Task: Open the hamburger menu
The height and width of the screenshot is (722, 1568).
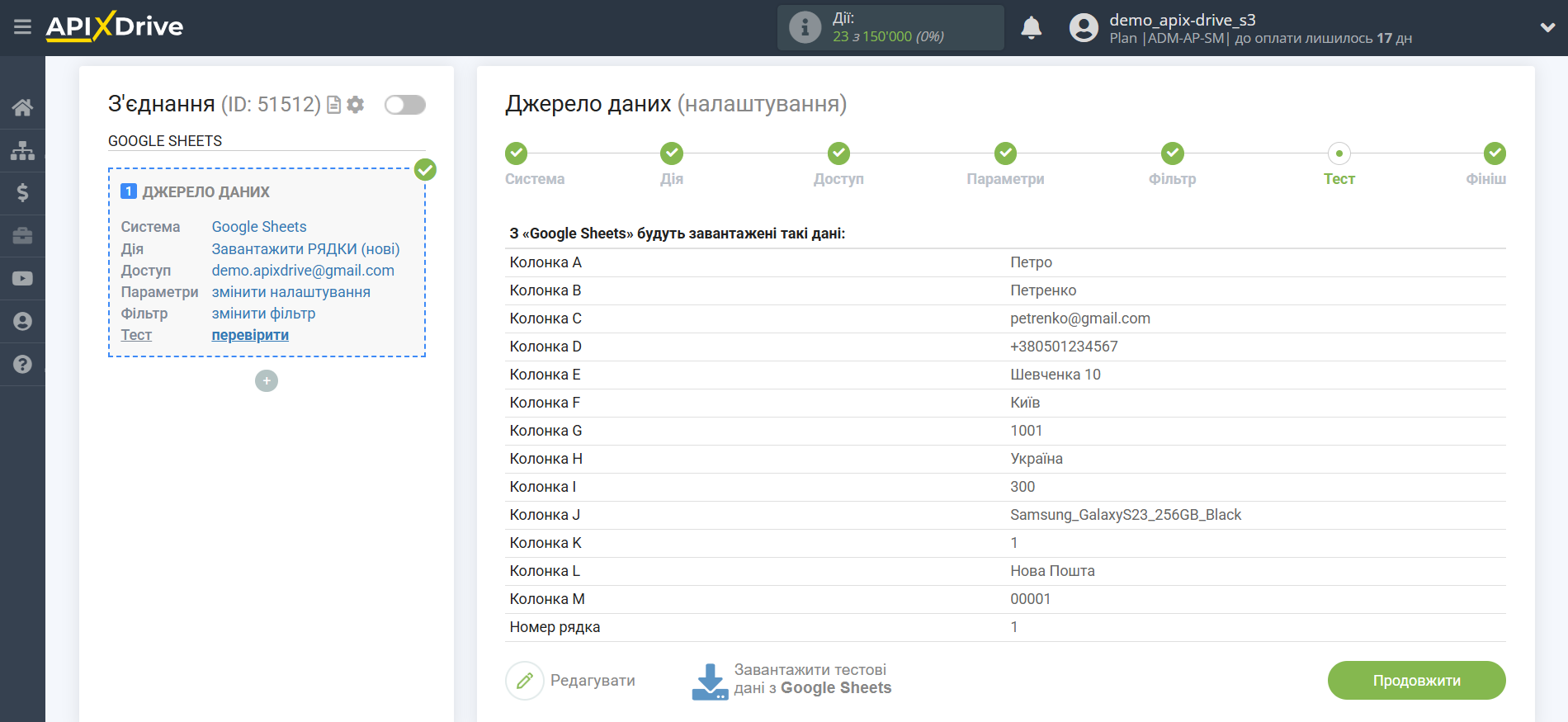Action: tap(22, 27)
